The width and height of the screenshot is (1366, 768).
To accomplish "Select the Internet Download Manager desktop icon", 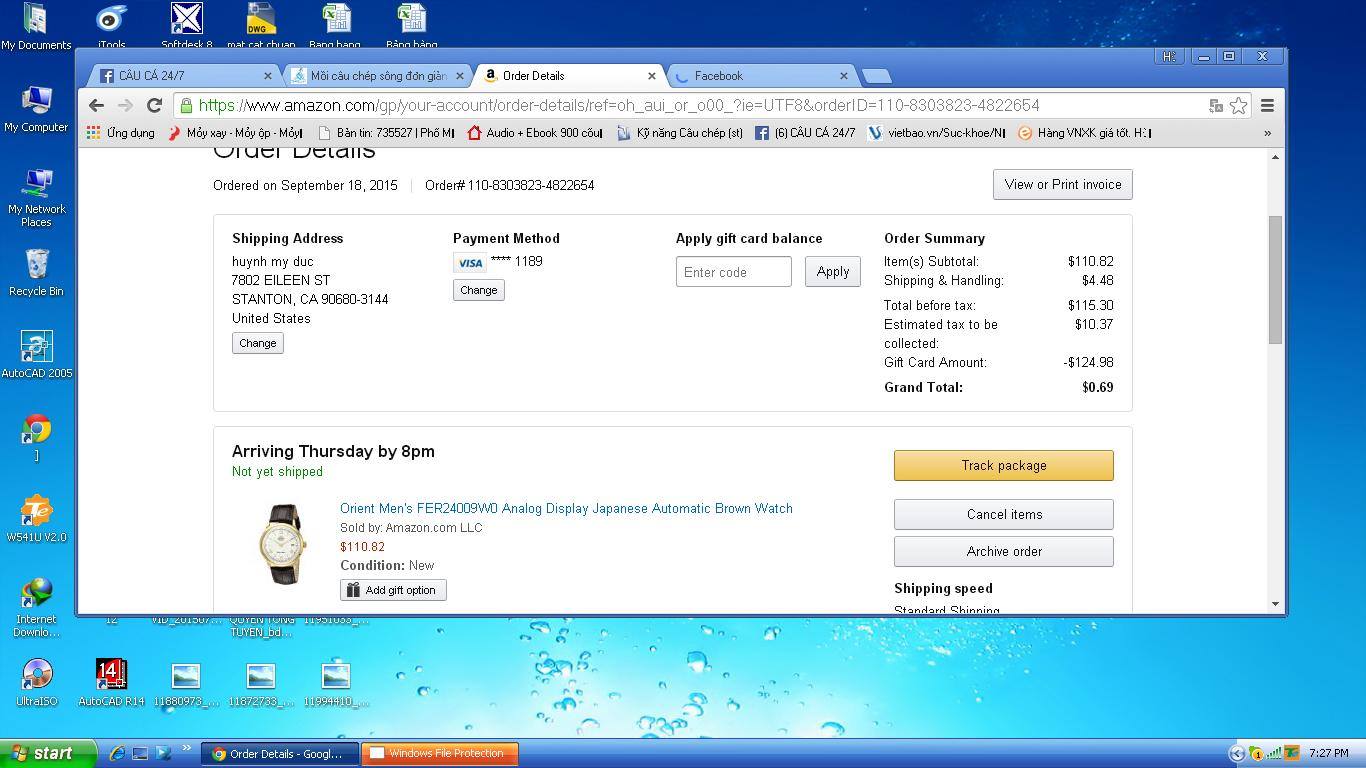I will (36, 607).
